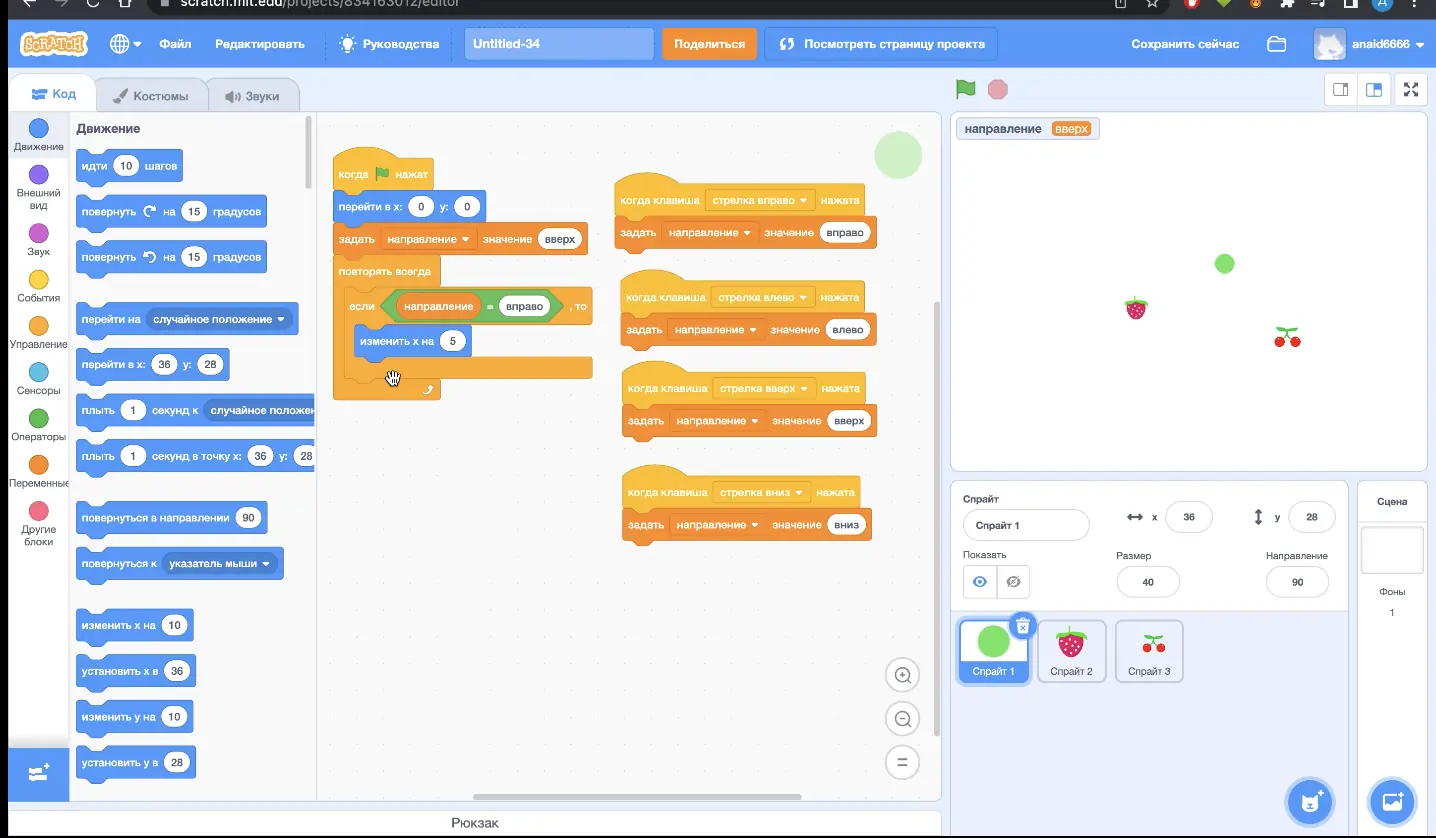1436x838 pixels.
Task: Enter full screen stage mode
Action: [x=1411, y=89]
